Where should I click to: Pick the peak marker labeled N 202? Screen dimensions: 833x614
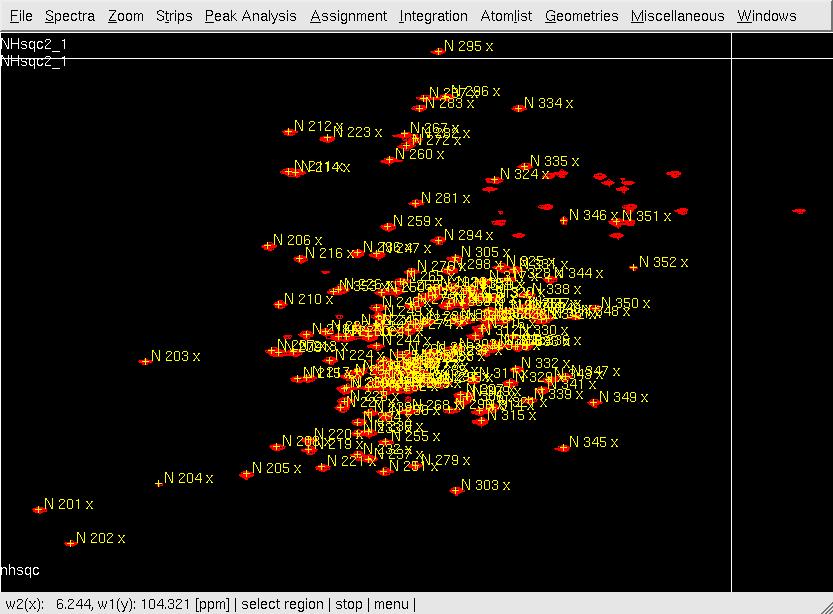tap(70, 543)
